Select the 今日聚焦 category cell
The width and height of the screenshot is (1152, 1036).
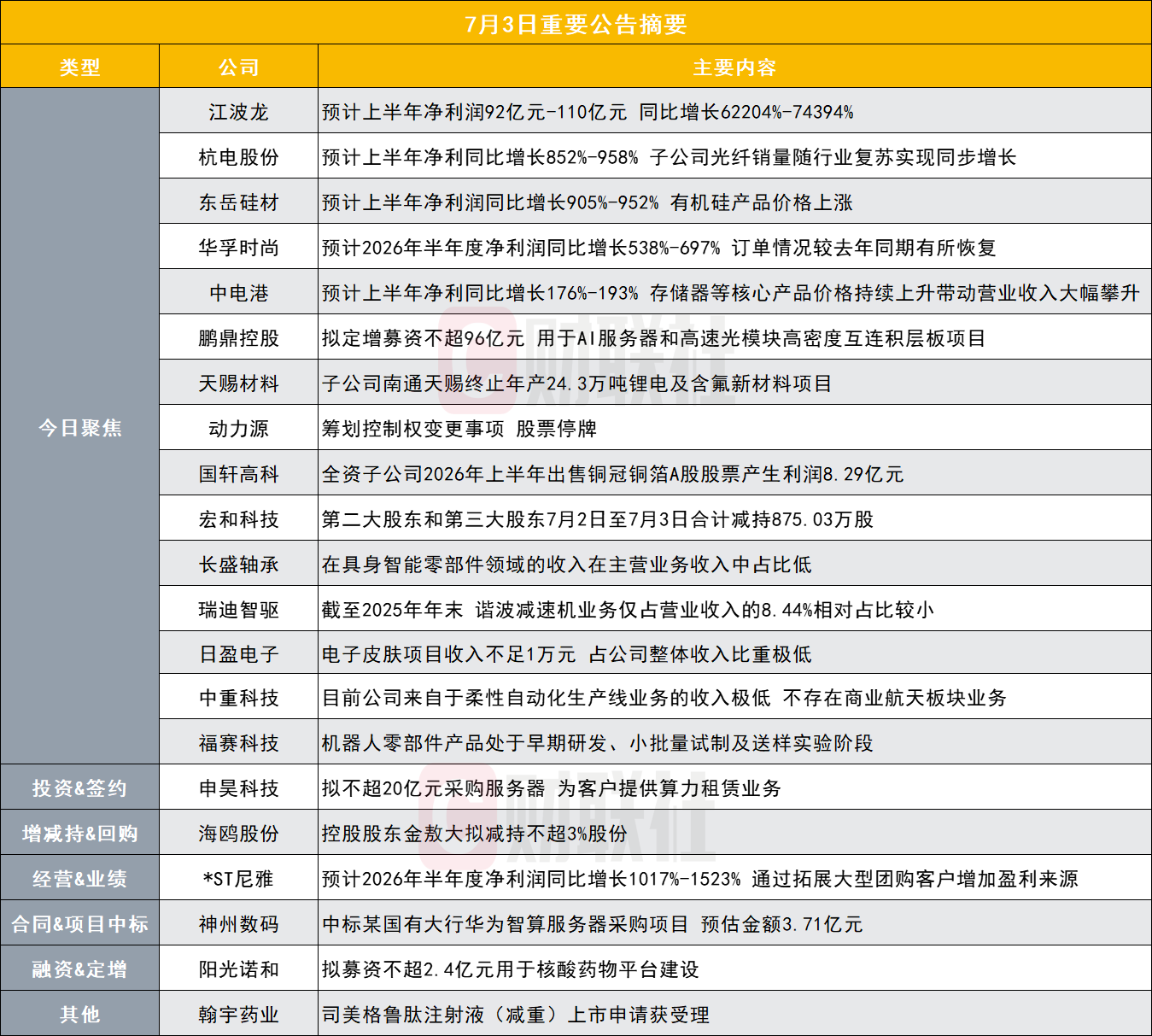[x=79, y=427]
